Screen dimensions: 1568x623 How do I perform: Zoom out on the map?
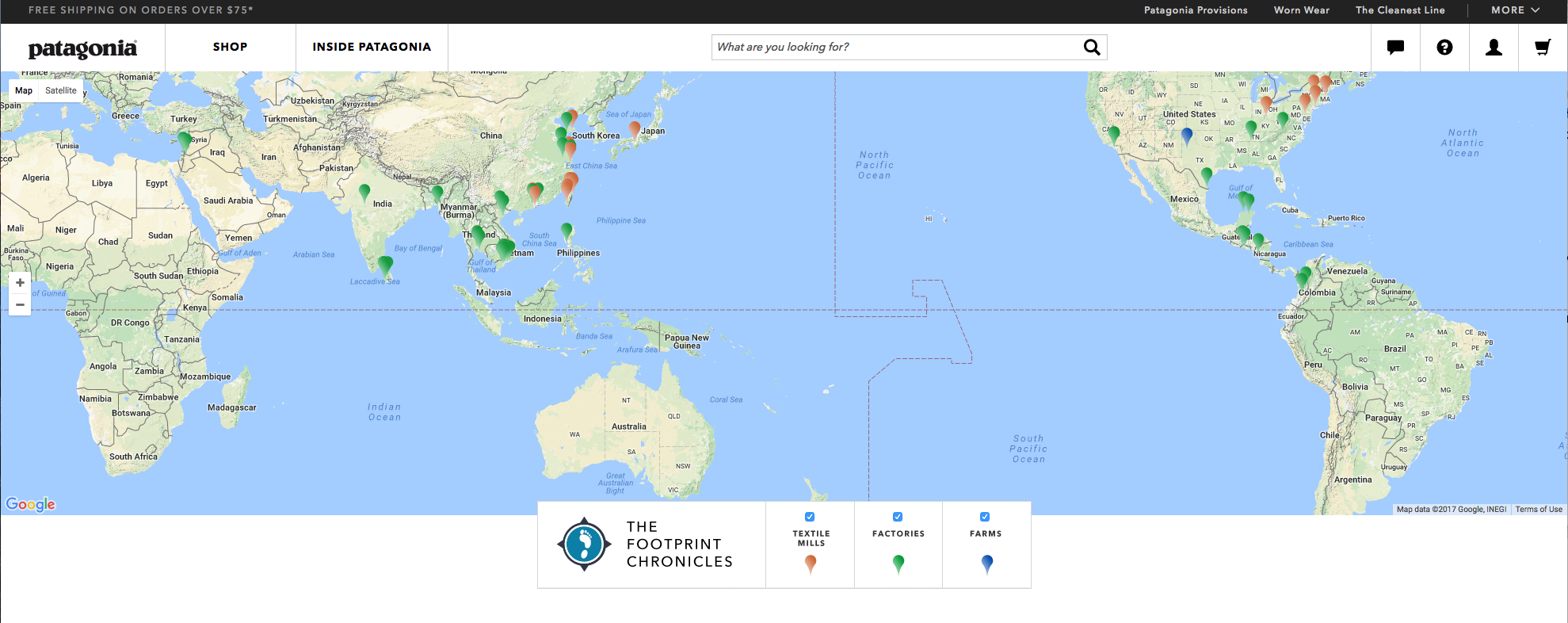tap(20, 304)
